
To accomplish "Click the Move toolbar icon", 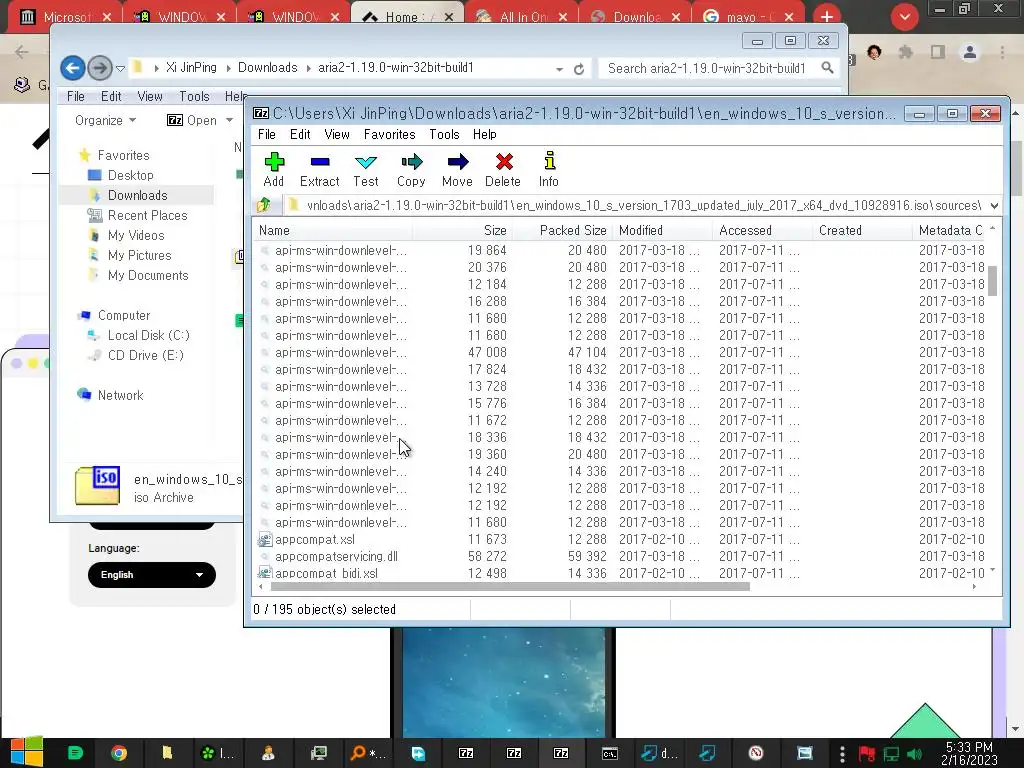I will click(x=457, y=169).
